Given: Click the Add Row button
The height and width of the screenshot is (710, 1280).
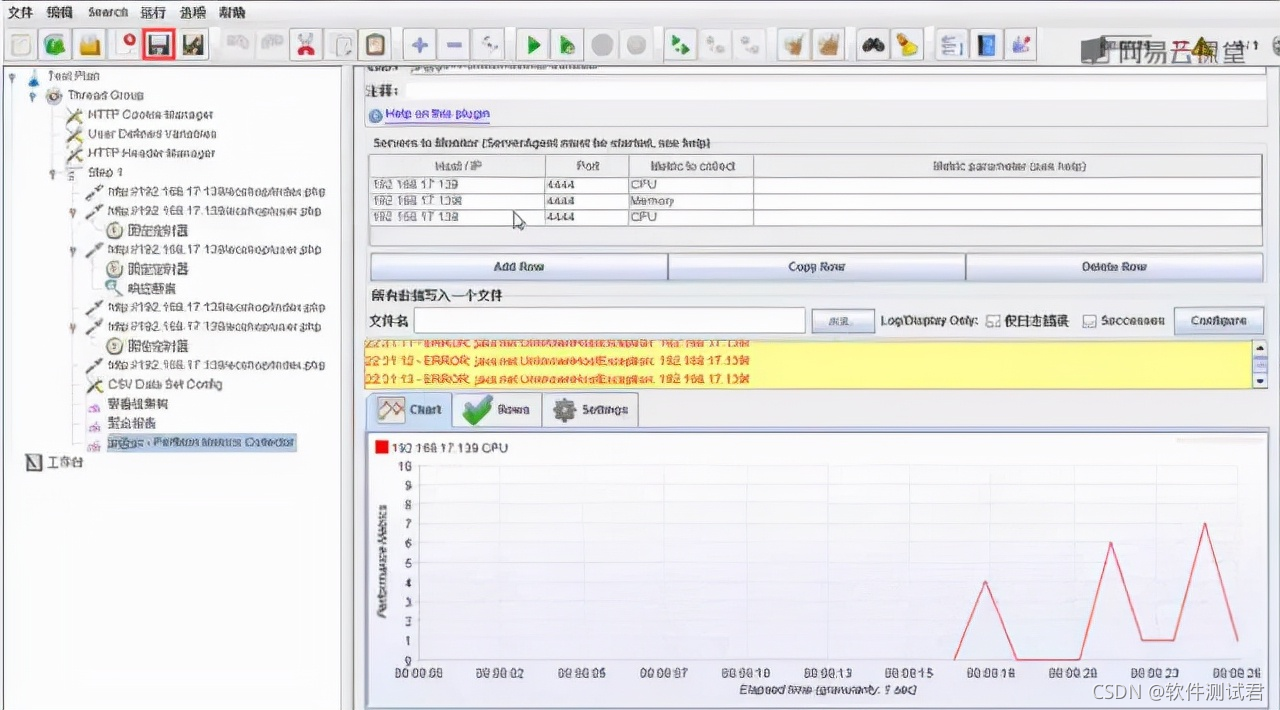Looking at the screenshot, I should click(519, 267).
